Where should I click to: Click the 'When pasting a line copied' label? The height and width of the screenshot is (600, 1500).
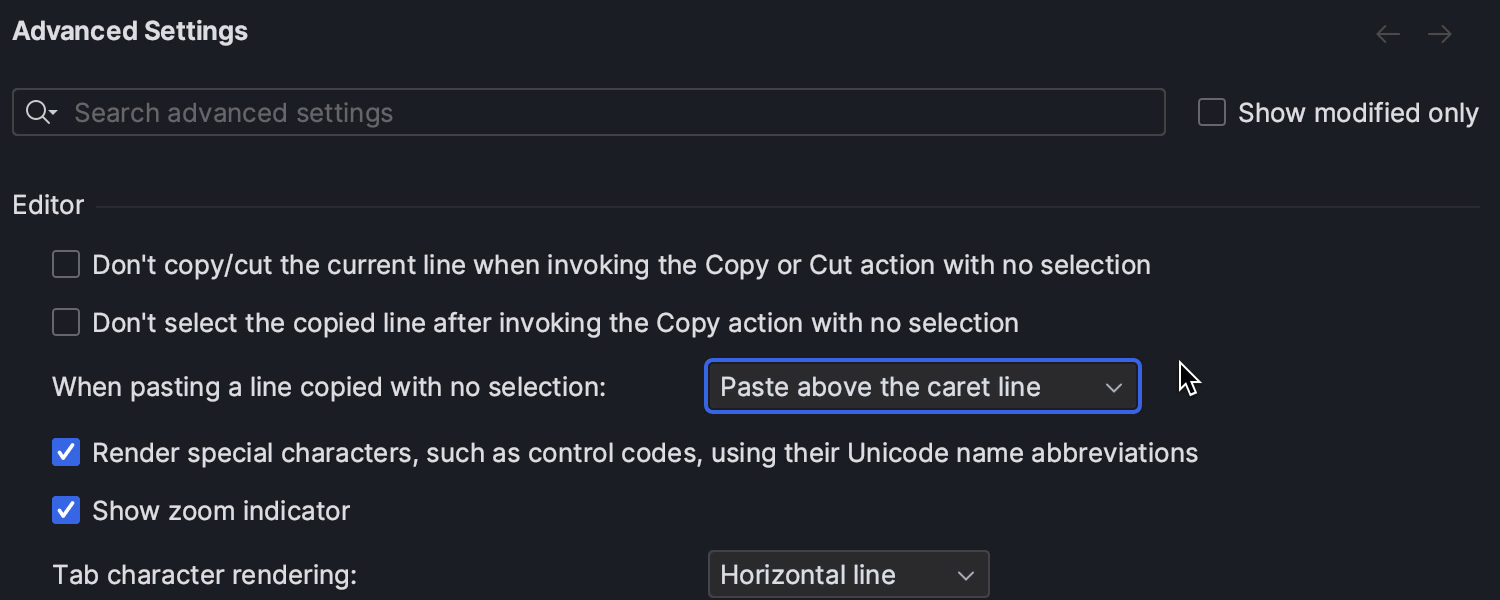click(x=329, y=387)
